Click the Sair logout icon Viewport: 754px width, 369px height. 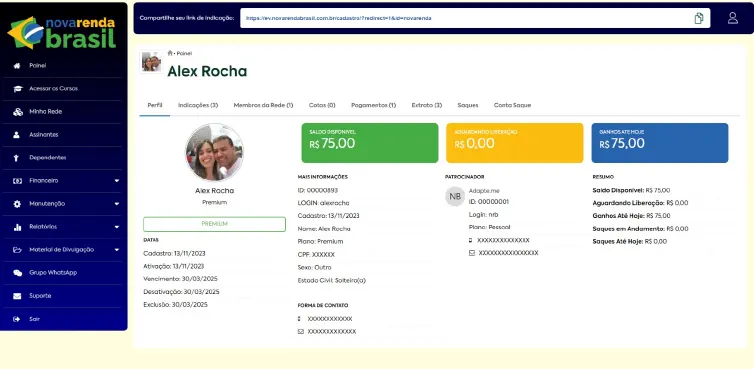click(x=17, y=319)
